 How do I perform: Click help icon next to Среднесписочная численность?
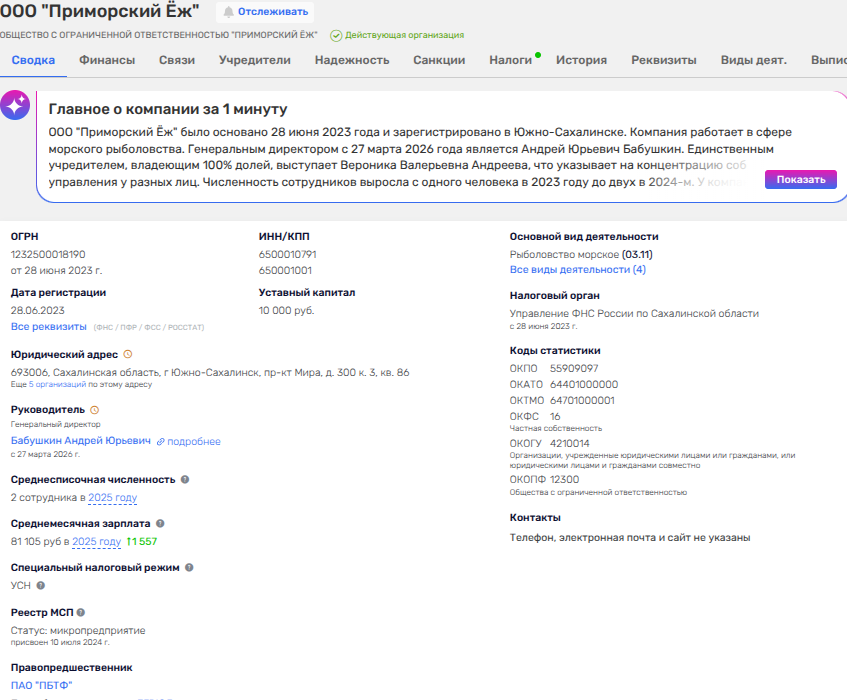pos(185,479)
